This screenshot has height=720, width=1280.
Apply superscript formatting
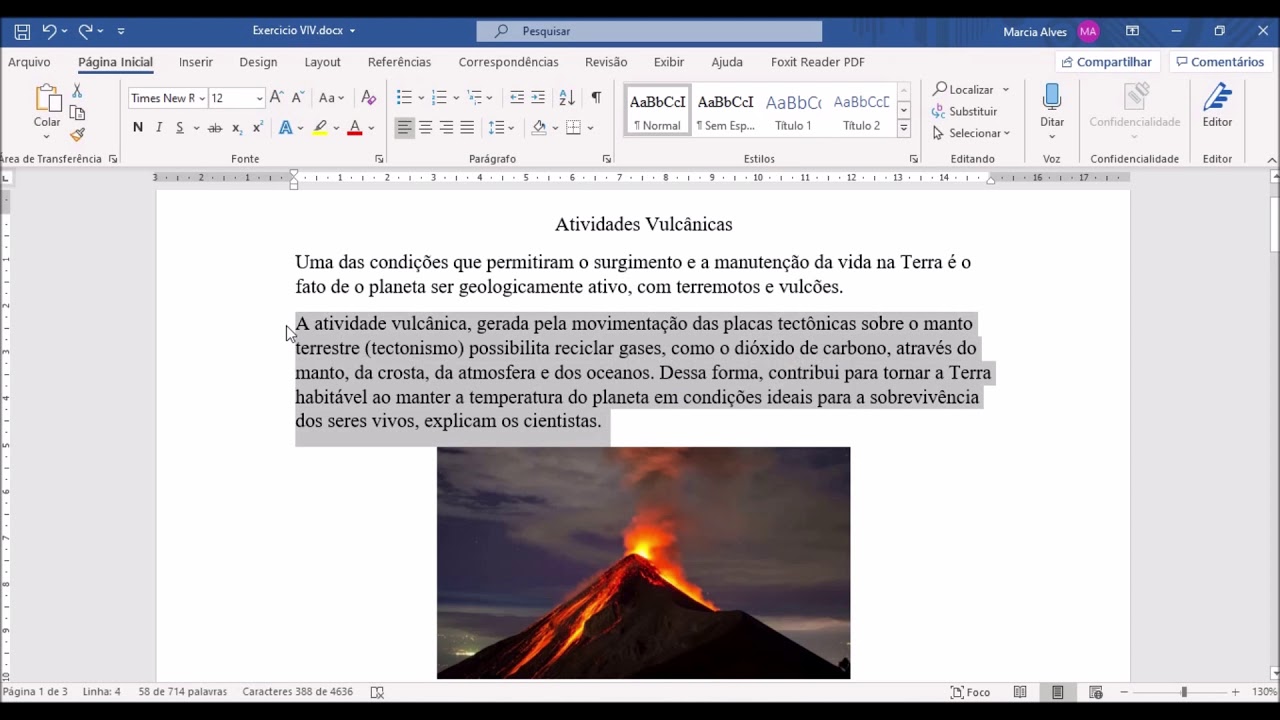pos(258,128)
